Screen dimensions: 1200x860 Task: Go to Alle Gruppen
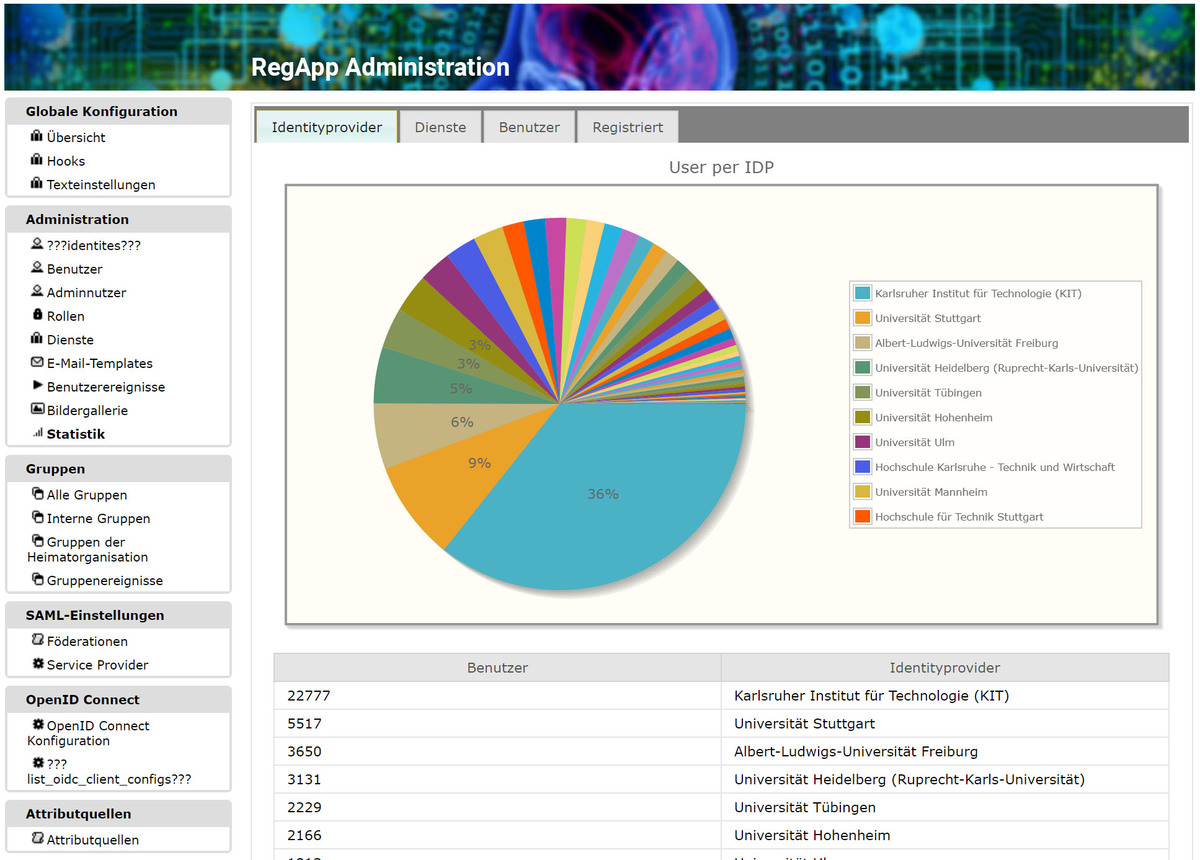pyautogui.click(x=86, y=494)
